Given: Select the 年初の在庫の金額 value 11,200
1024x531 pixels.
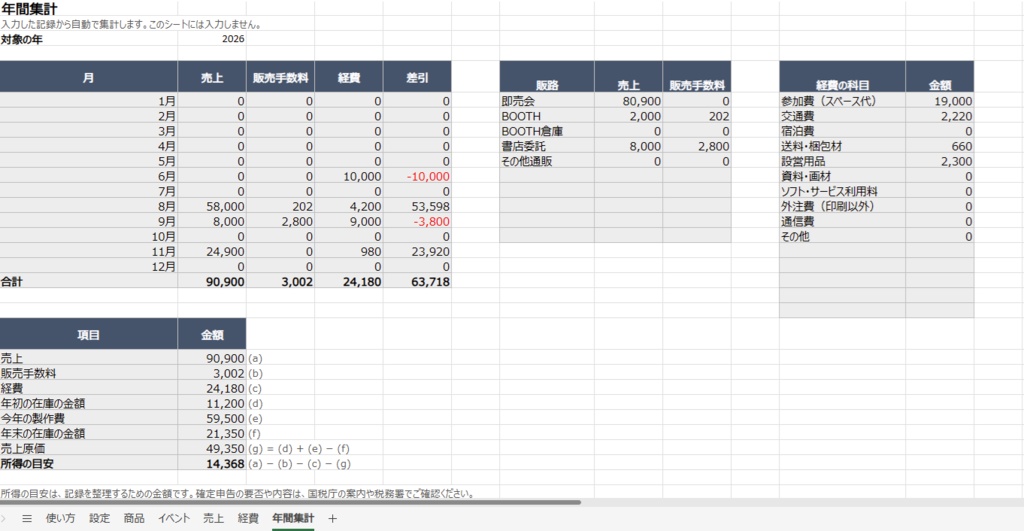Looking at the screenshot, I should click(x=212, y=404).
